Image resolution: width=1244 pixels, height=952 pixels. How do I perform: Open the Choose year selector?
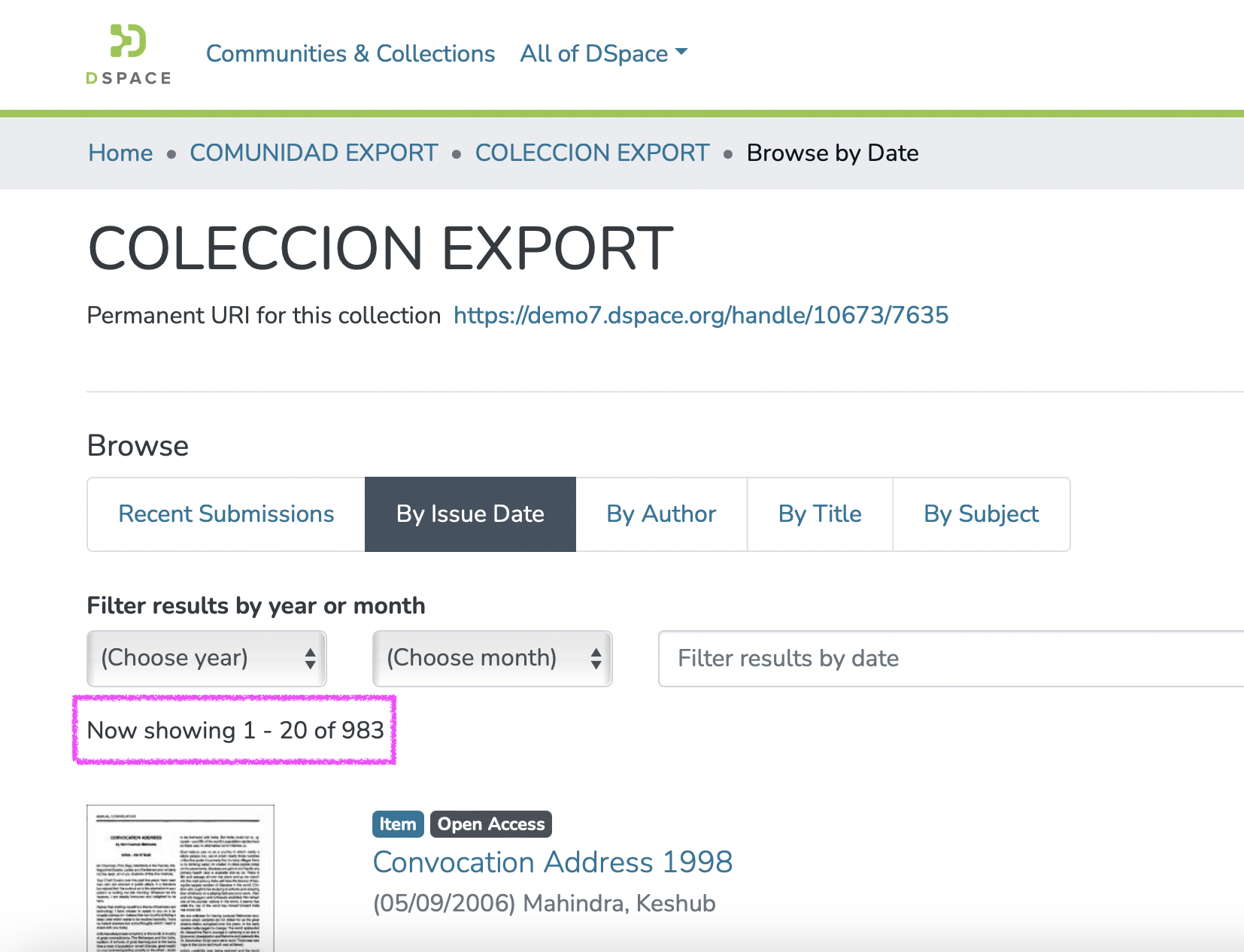coord(206,658)
